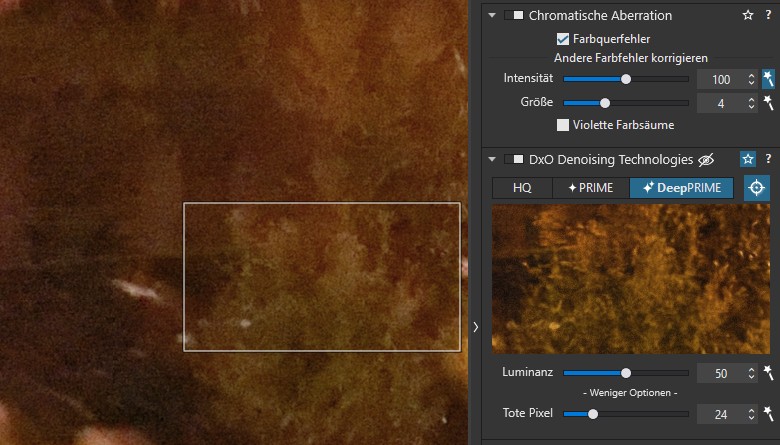Image resolution: width=780 pixels, height=445 pixels.
Task: Uncheck the Farbquerfehler checkbox
Action: [x=563, y=39]
